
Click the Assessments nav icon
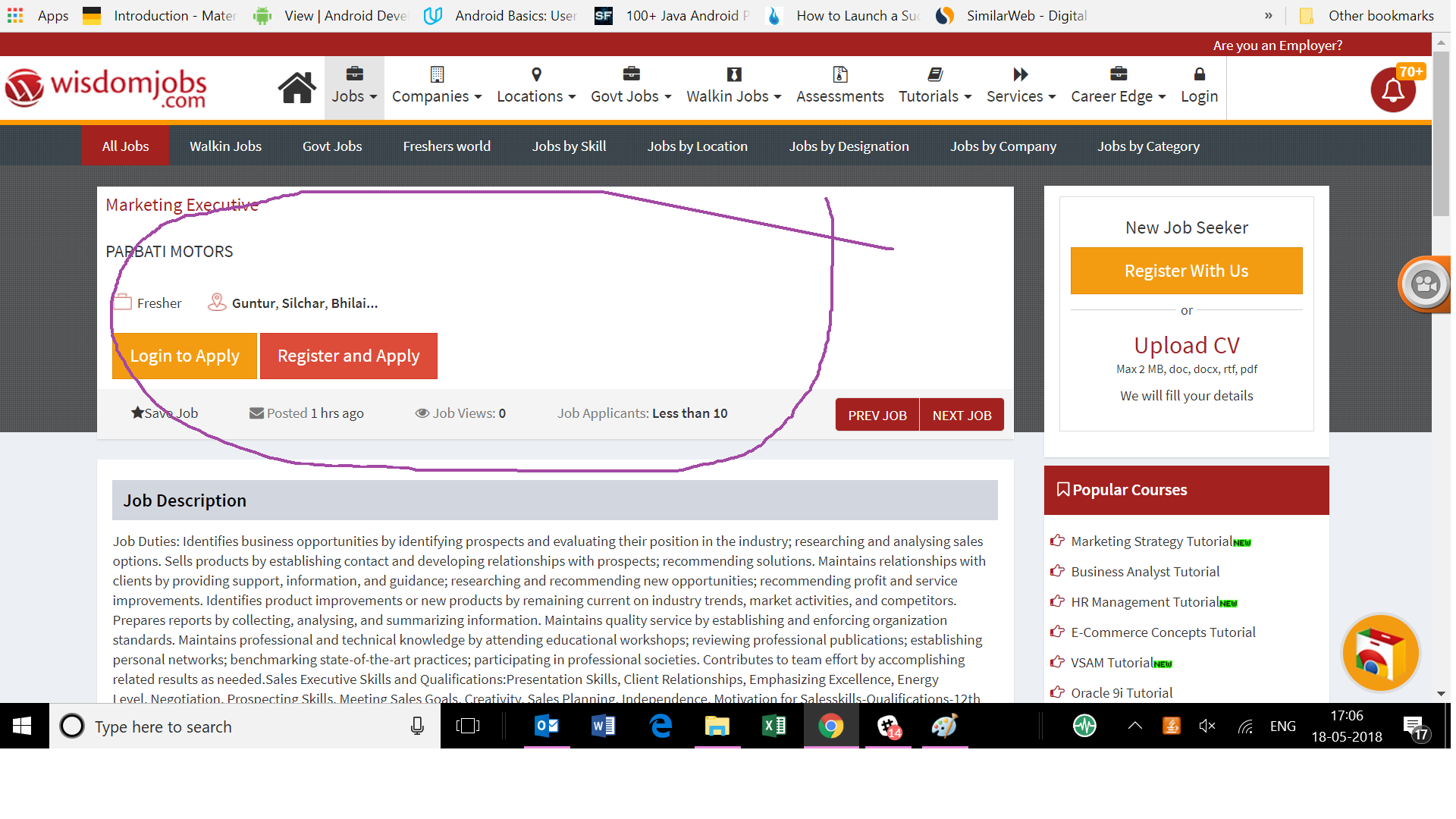coord(839,74)
